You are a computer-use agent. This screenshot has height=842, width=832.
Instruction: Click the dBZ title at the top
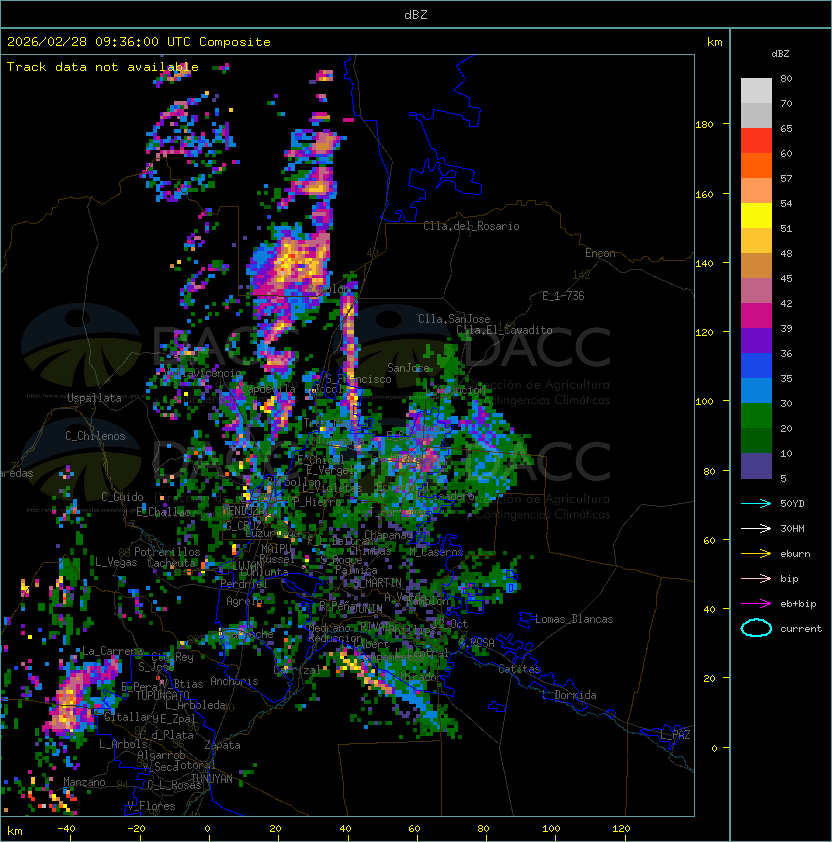coord(415,15)
